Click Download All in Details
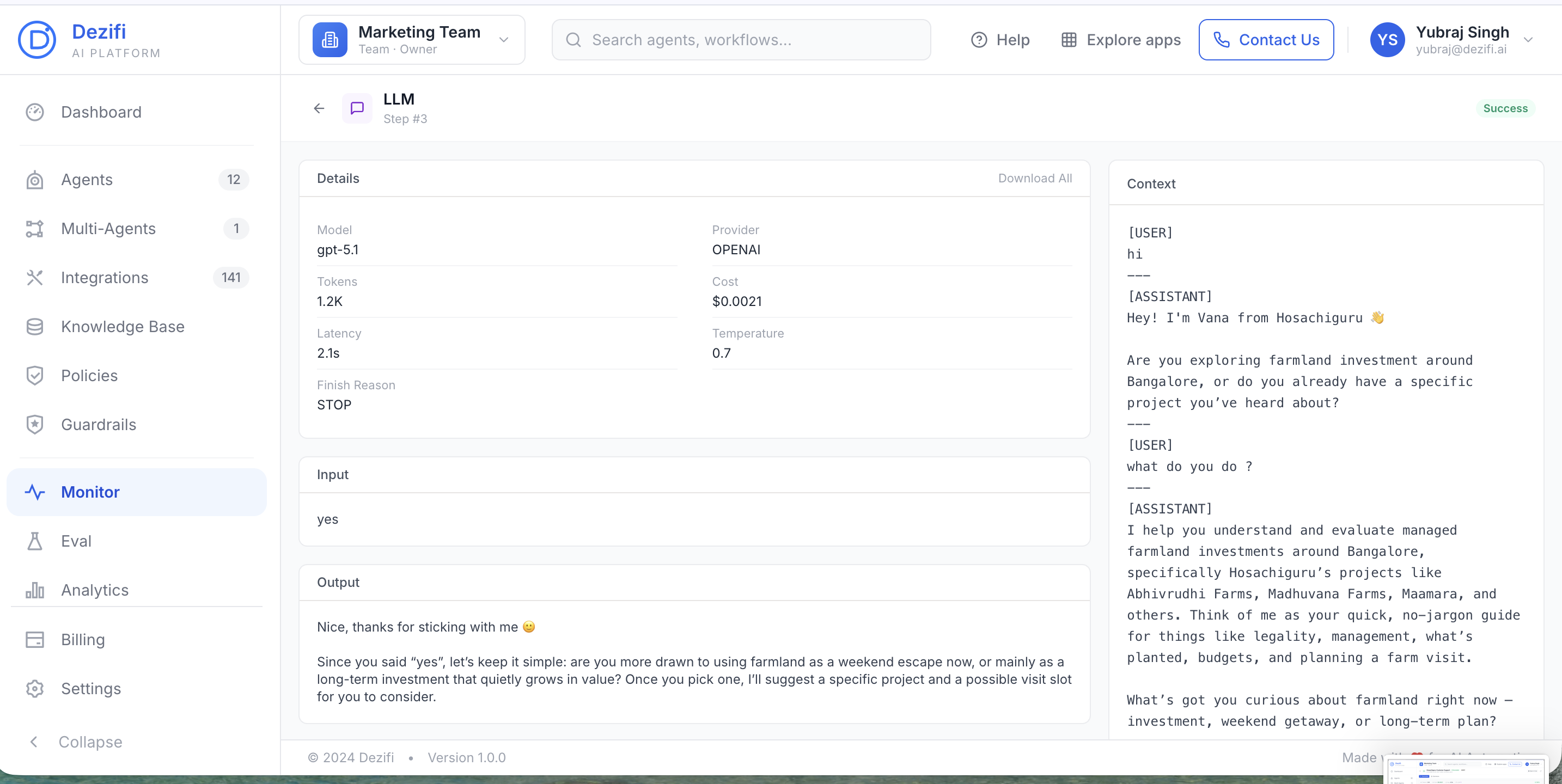Viewport: 1562px width, 784px height. (1035, 178)
